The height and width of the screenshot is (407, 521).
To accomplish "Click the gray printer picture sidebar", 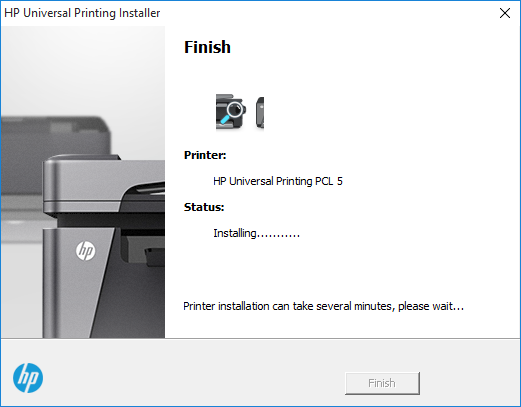I will click(x=83, y=182).
